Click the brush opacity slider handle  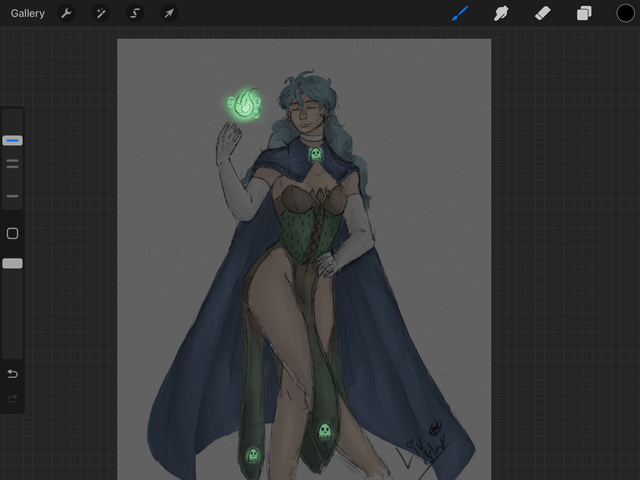[x=12, y=263]
